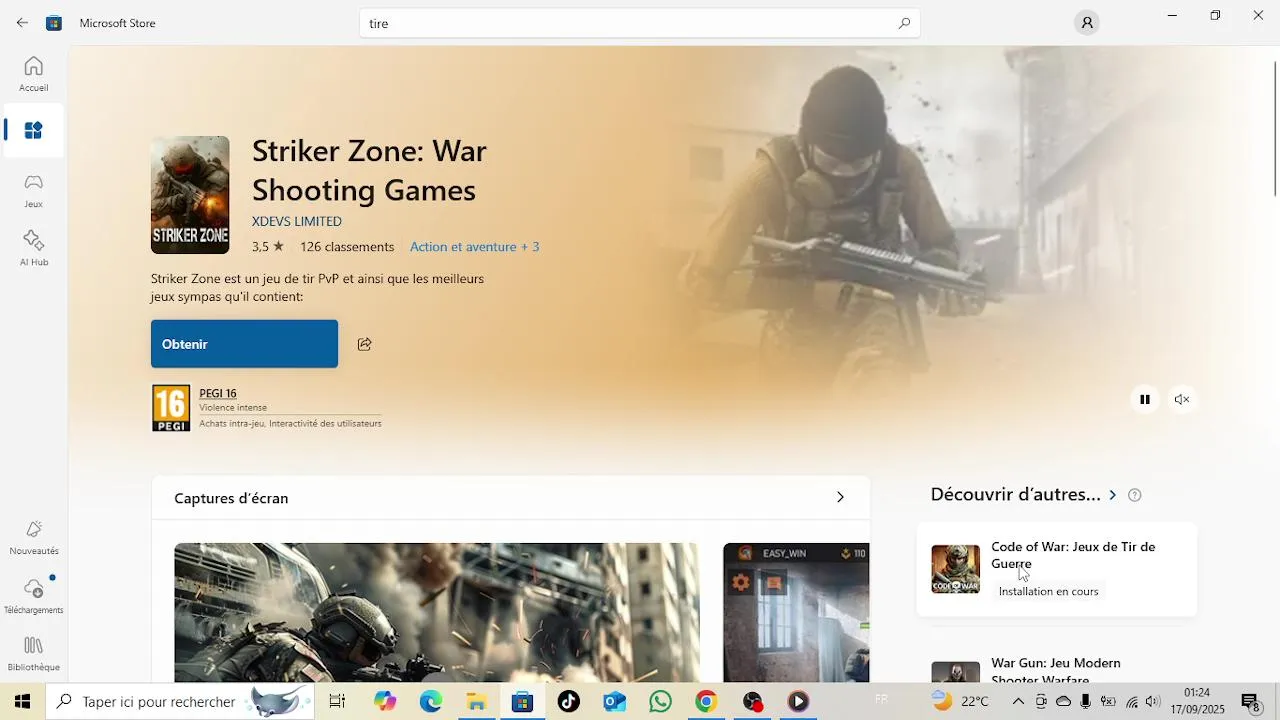The height and width of the screenshot is (720, 1280).
Task: Click the taskbar search box
Action: (x=180, y=701)
